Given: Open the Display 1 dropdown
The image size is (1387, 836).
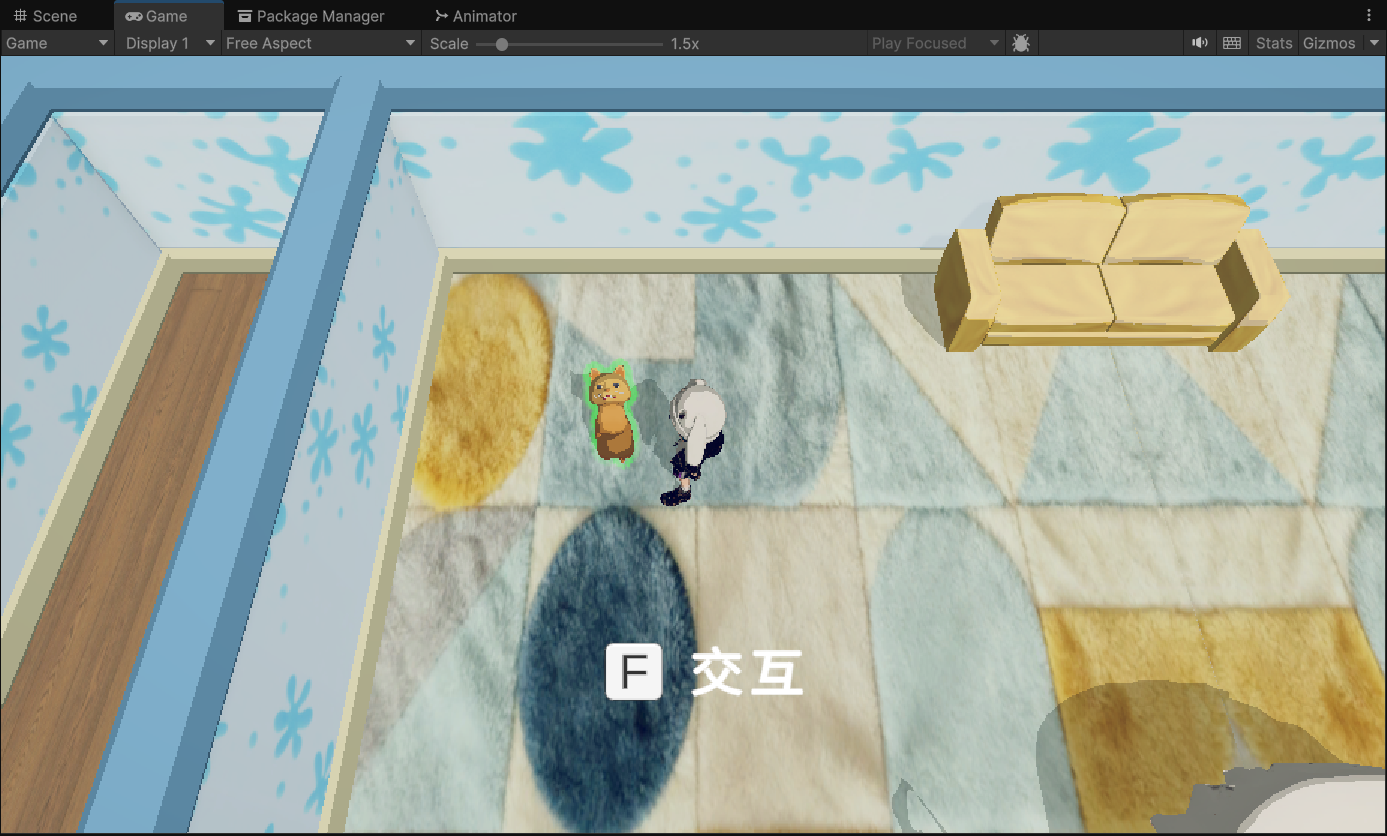Looking at the screenshot, I should [x=170, y=43].
